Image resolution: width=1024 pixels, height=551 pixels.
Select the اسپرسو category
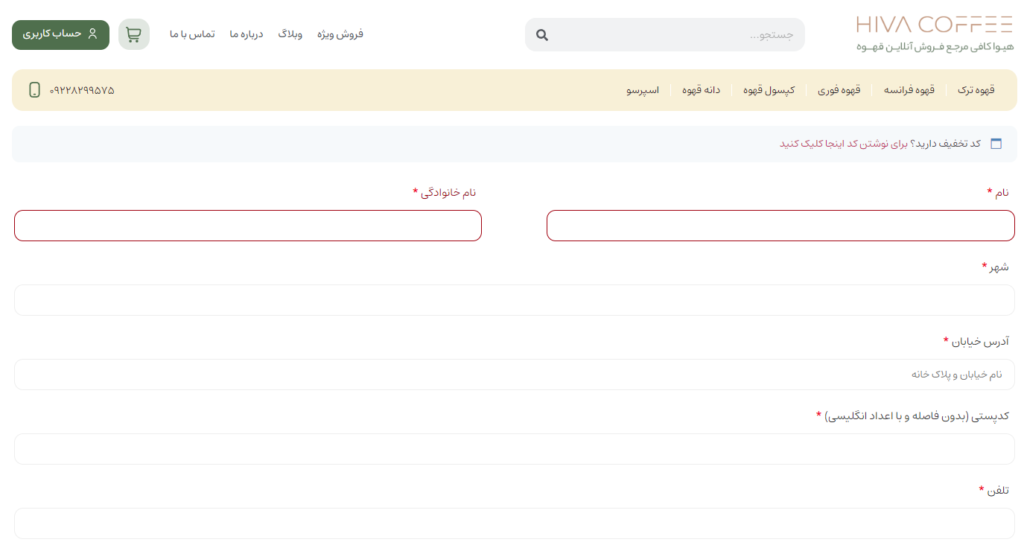coord(642,90)
